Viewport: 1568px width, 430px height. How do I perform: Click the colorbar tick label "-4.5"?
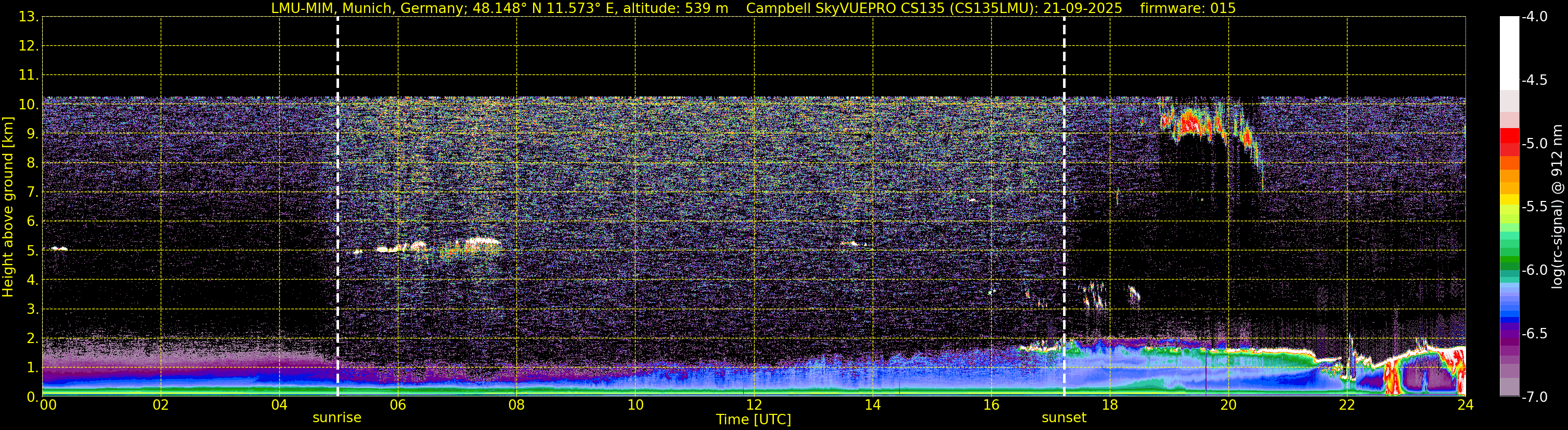click(1534, 80)
